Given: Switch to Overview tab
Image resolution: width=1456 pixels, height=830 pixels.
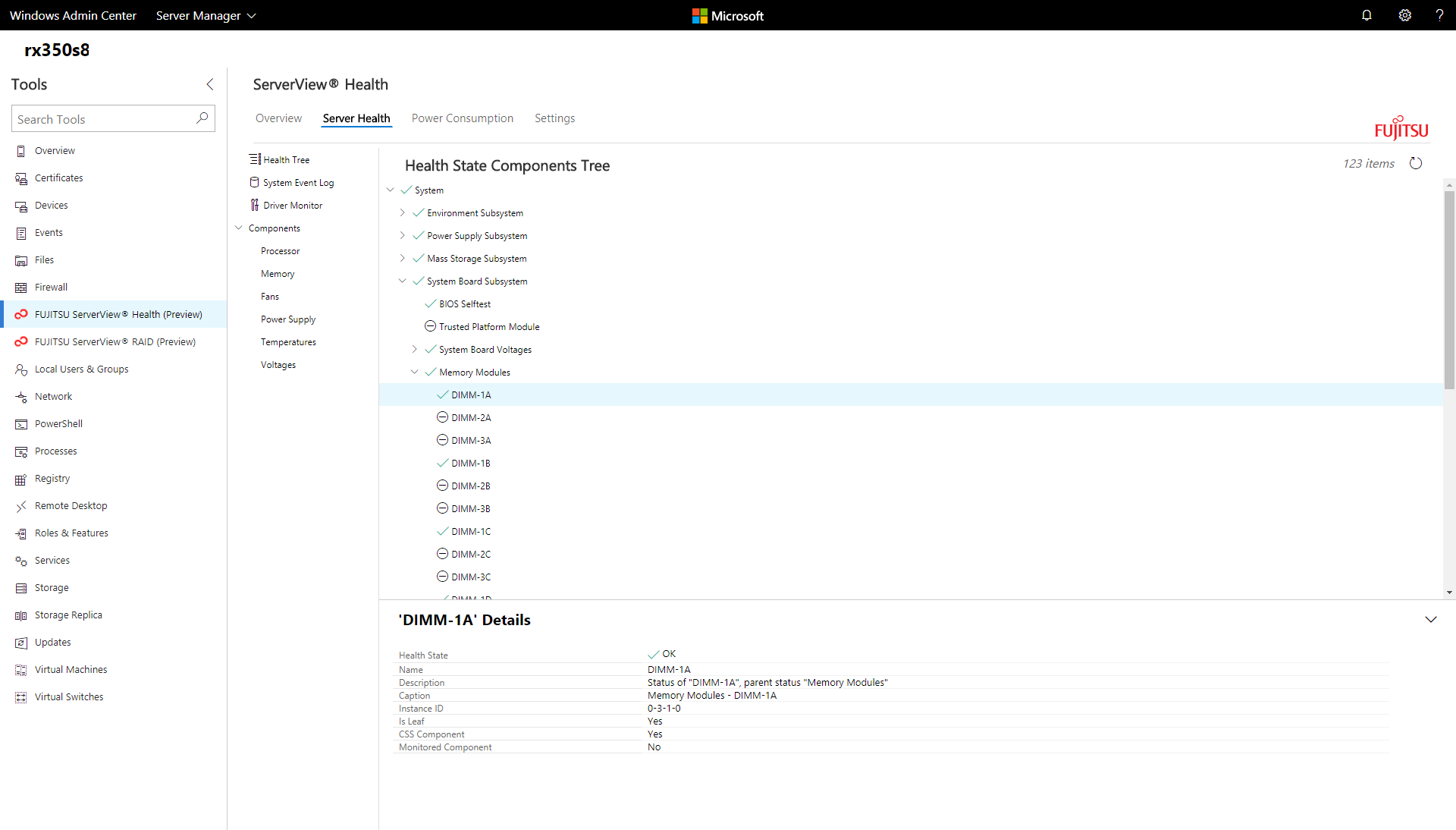Looking at the screenshot, I should [x=279, y=118].
